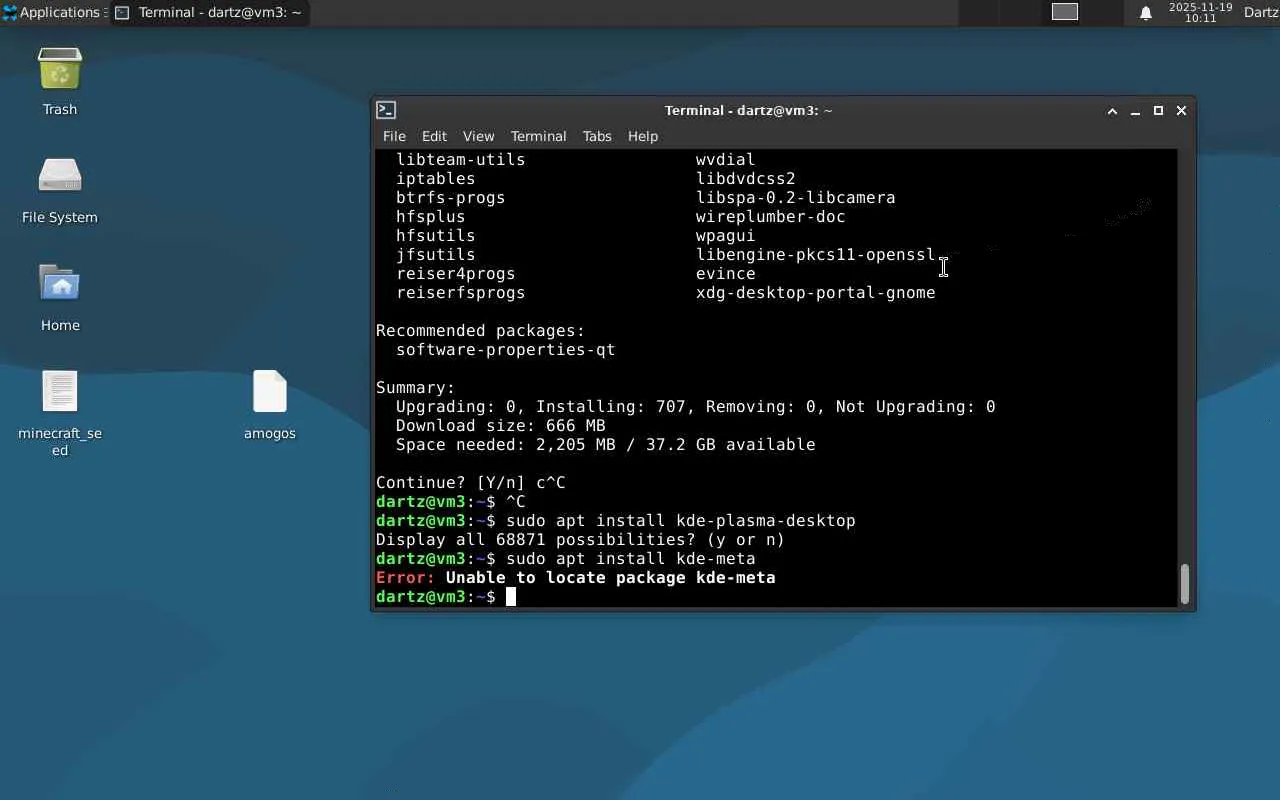
Task: Select the Home folder desktop icon
Action: click(60, 284)
